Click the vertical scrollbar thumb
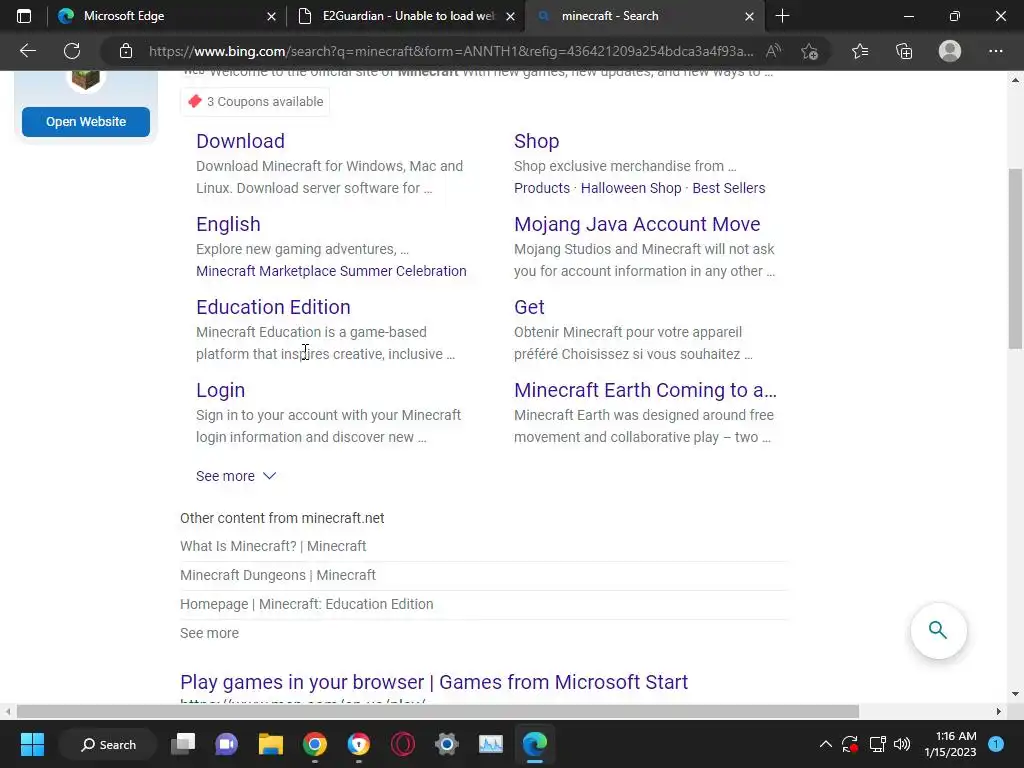This screenshot has height=768, width=1024. pyautogui.click(x=1016, y=259)
